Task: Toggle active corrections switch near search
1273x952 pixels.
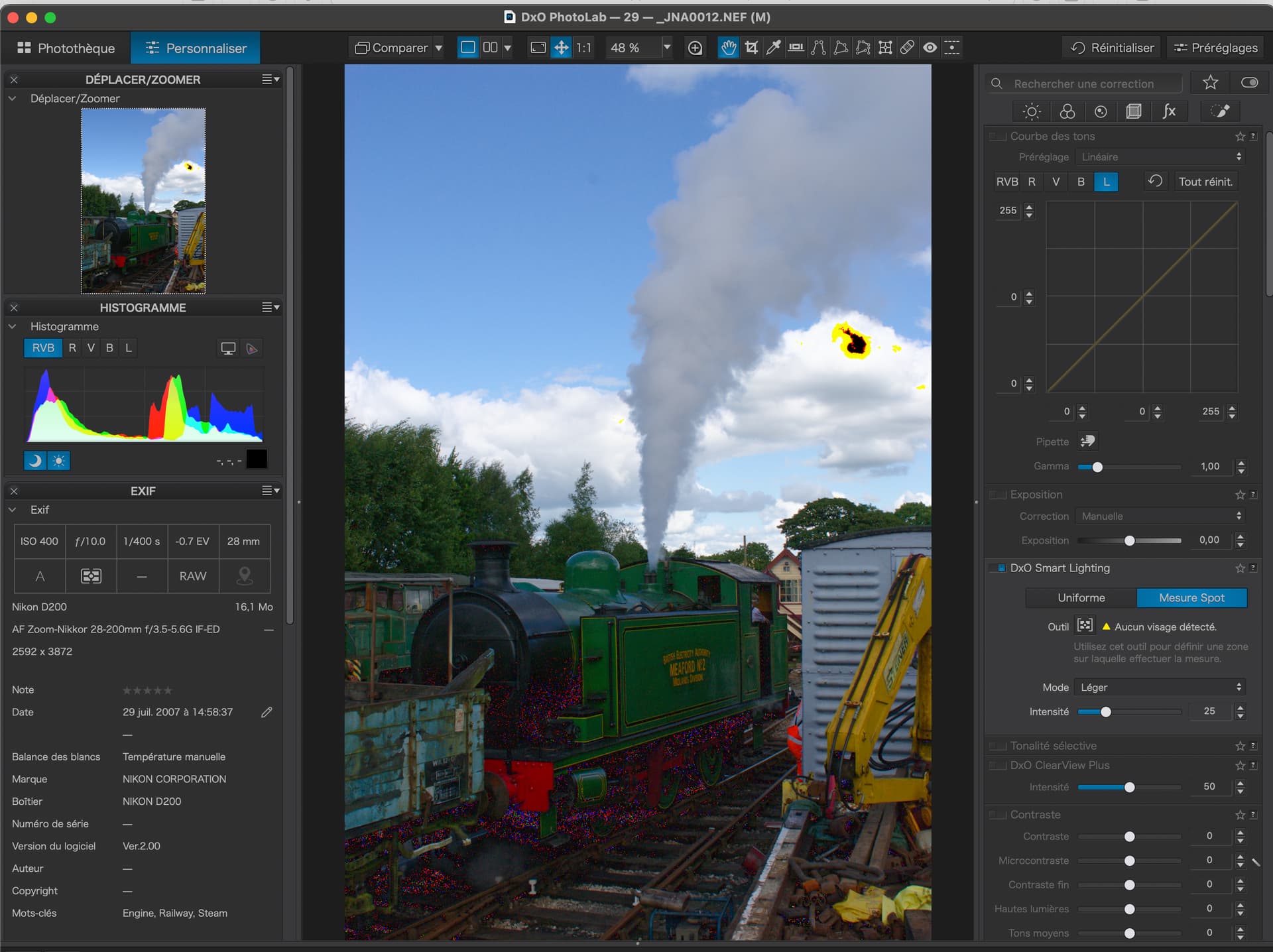Action: click(x=1249, y=83)
